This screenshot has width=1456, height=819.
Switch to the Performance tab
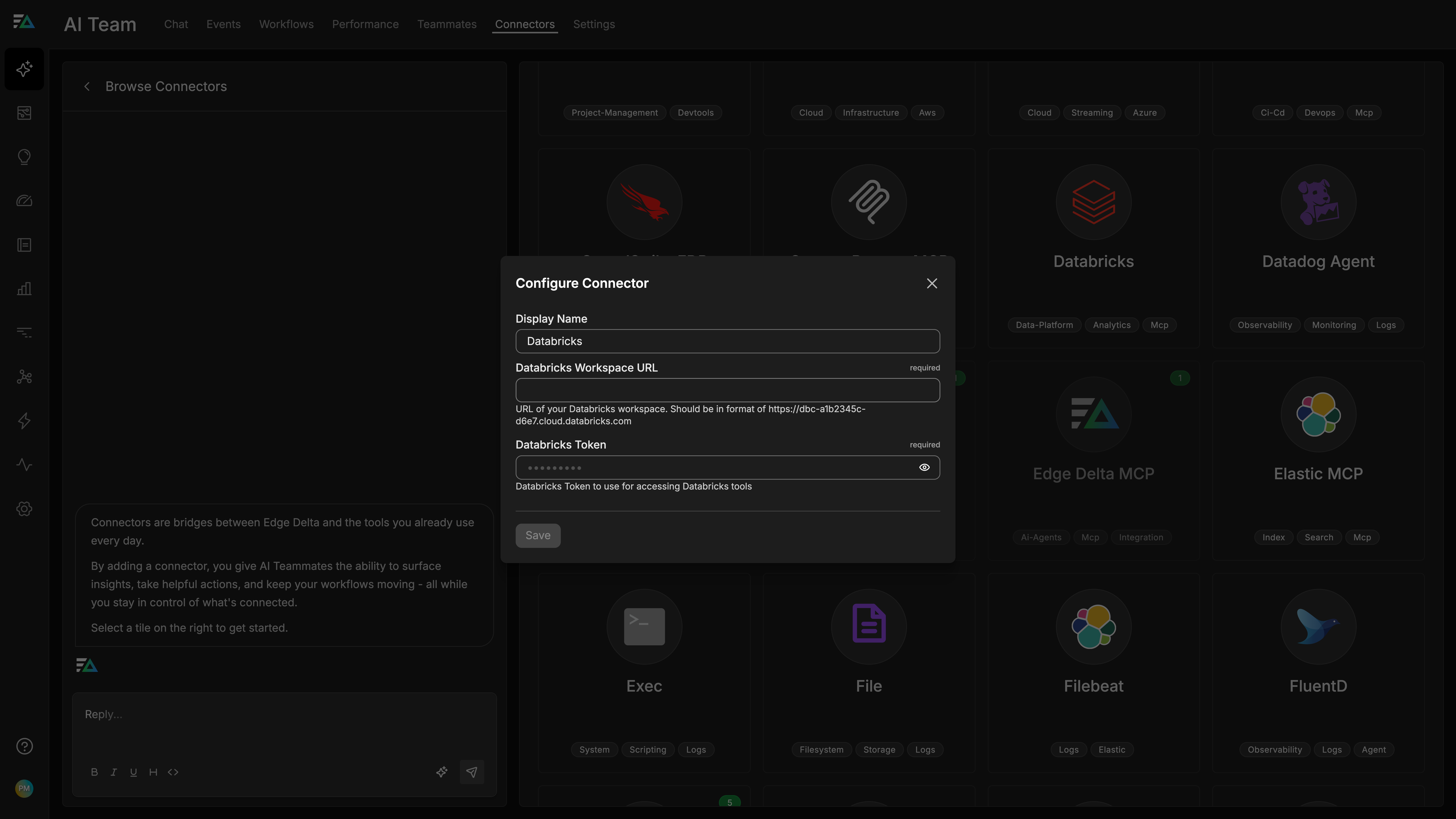point(365,24)
